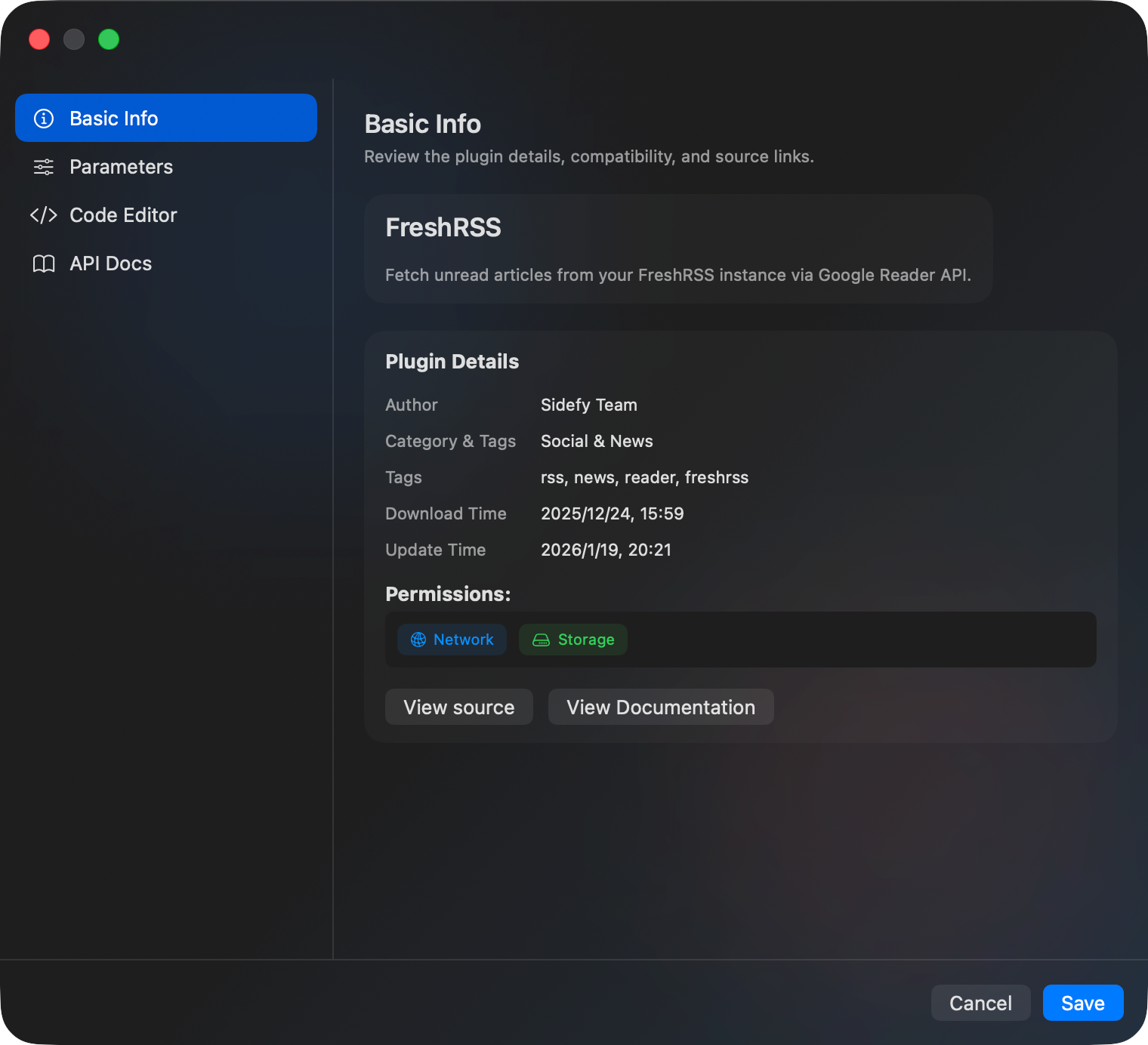Click the View source button
This screenshot has height=1045, width=1148.
pos(459,707)
